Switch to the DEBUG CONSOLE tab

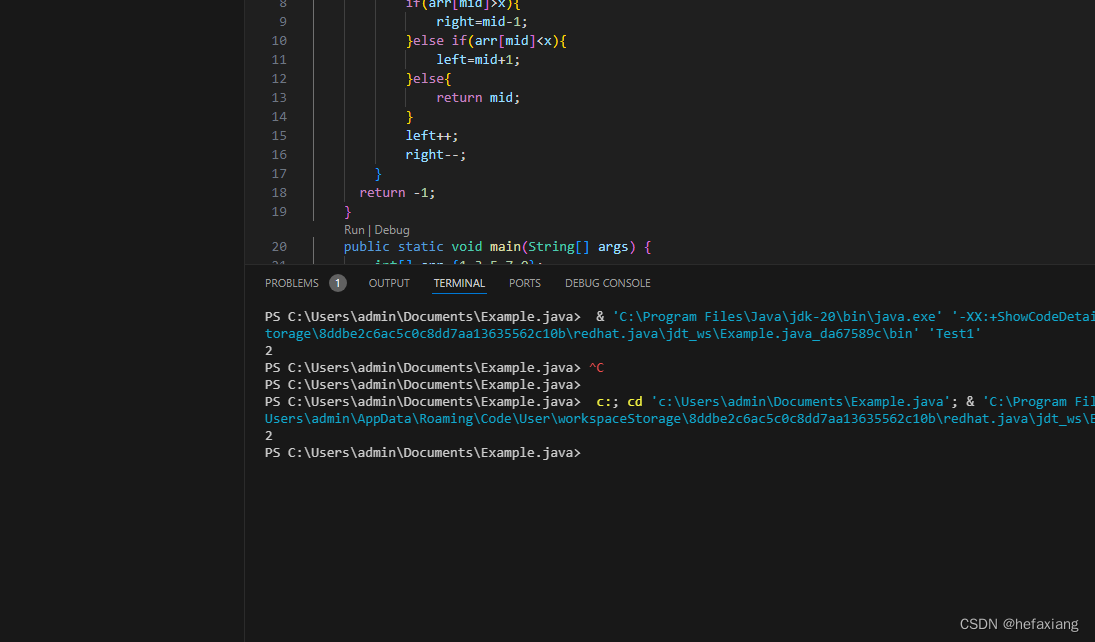tap(607, 282)
